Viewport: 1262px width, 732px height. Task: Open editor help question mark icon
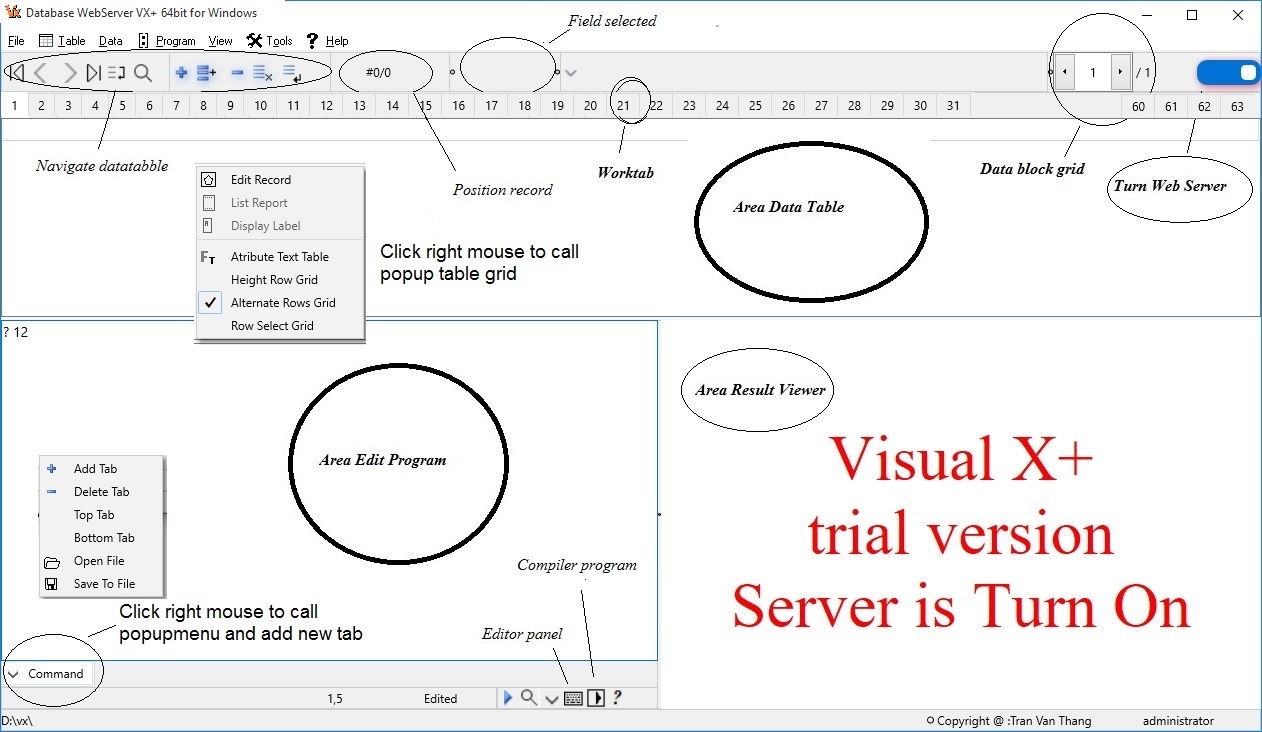pos(617,698)
